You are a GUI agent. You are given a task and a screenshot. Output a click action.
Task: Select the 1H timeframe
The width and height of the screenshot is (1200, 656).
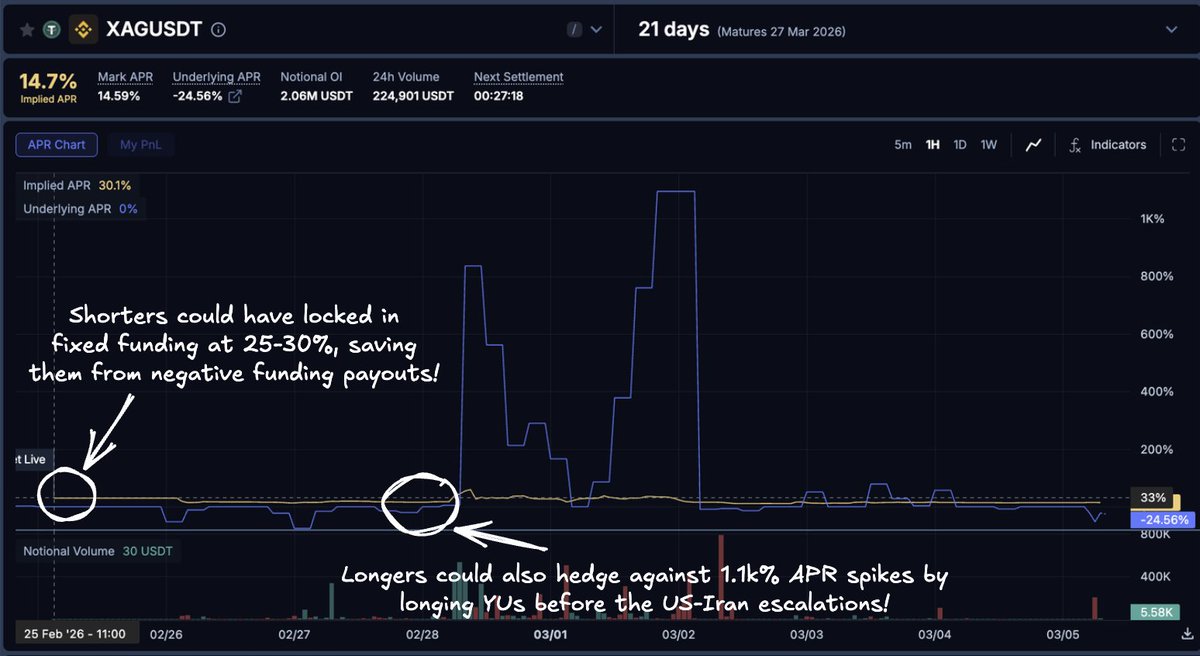933,145
